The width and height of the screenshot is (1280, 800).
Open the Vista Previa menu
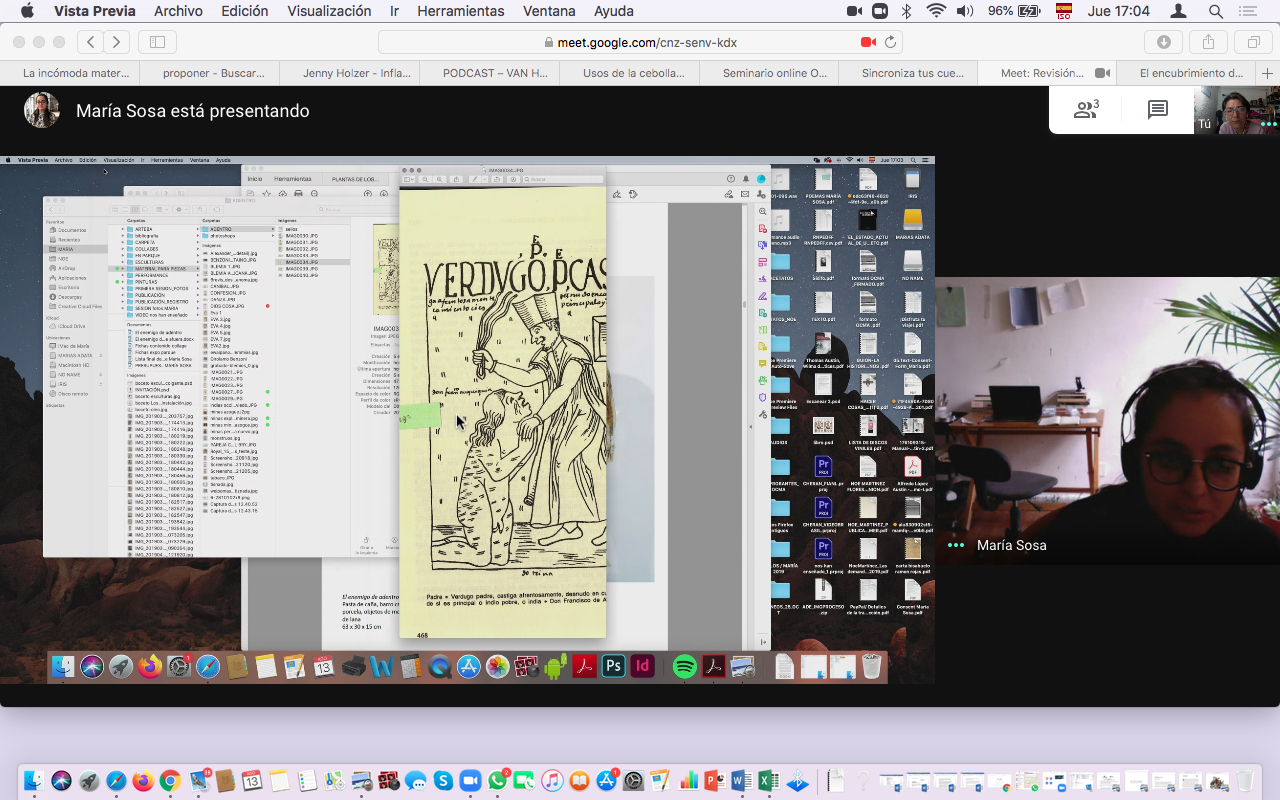coord(95,11)
